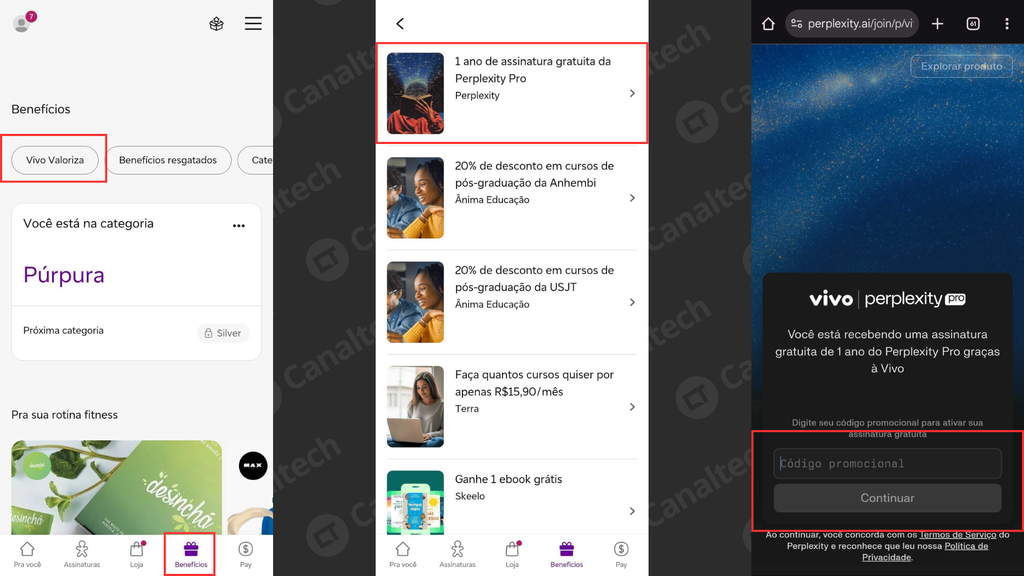The width and height of the screenshot is (1024, 576).
Task: Open USJT pós-graduação discount offer
Action: [x=512, y=302]
